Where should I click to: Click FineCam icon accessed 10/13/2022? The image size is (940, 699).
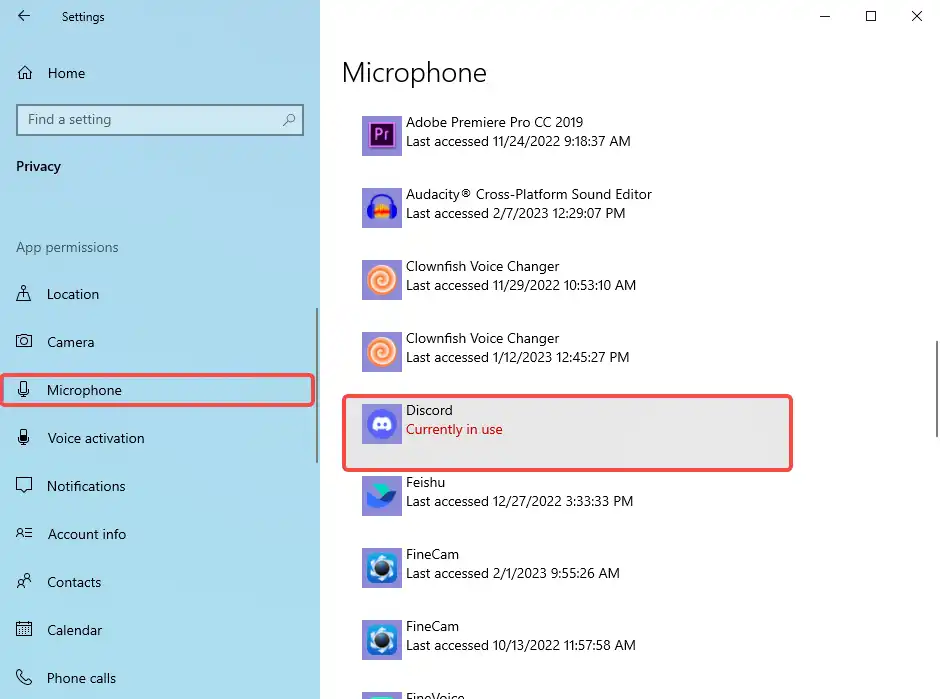pyautogui.click(x=382, y=640)
